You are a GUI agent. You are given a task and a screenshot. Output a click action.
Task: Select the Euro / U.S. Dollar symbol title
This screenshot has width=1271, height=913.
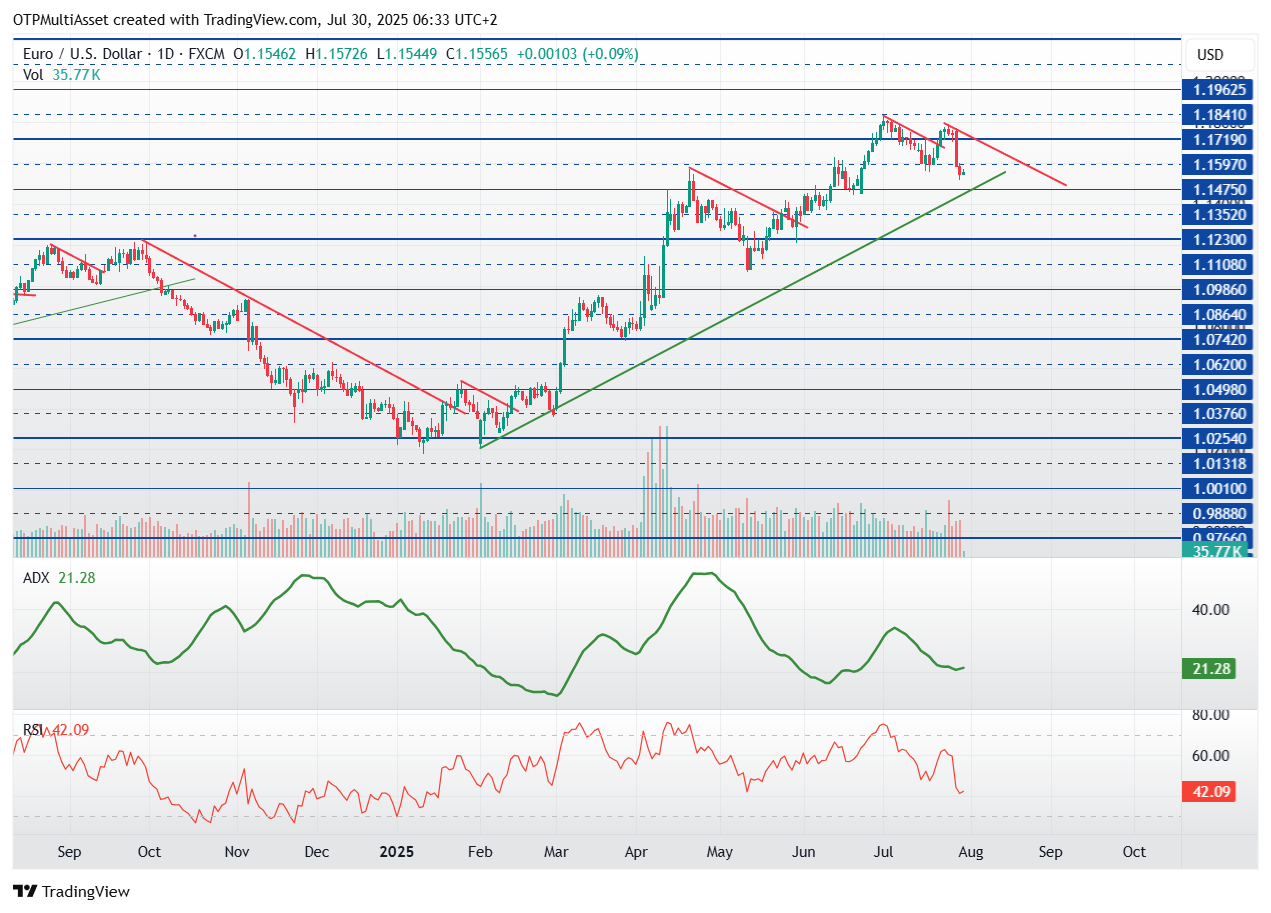click(x=83, y=53)
